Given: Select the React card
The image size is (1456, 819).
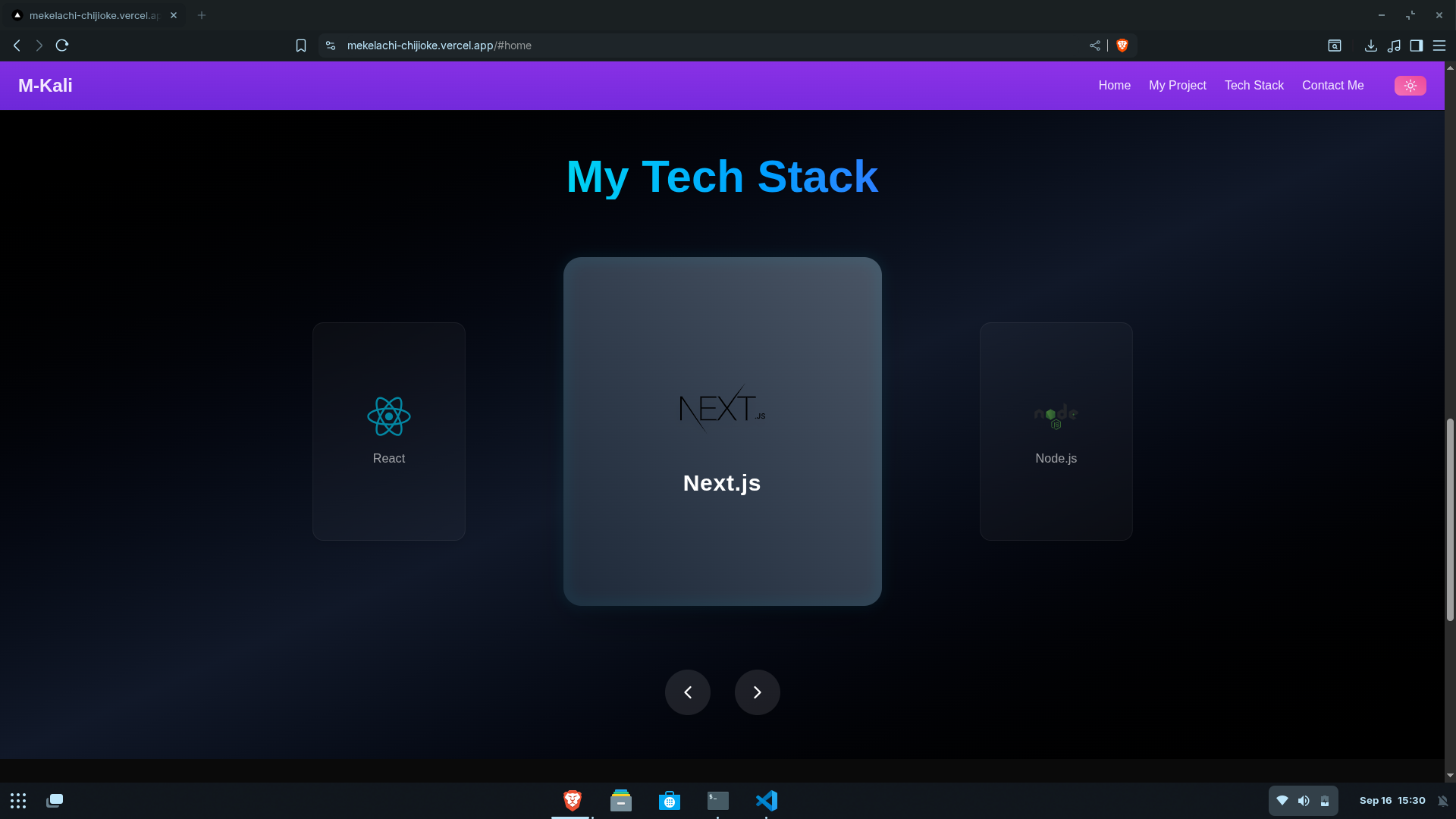Looking at the screenshot, I should pos(389,431).
